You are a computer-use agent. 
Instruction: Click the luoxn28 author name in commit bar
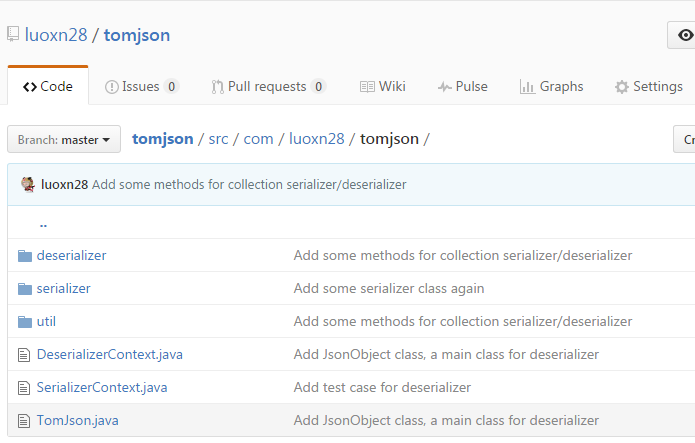point(65,184)
